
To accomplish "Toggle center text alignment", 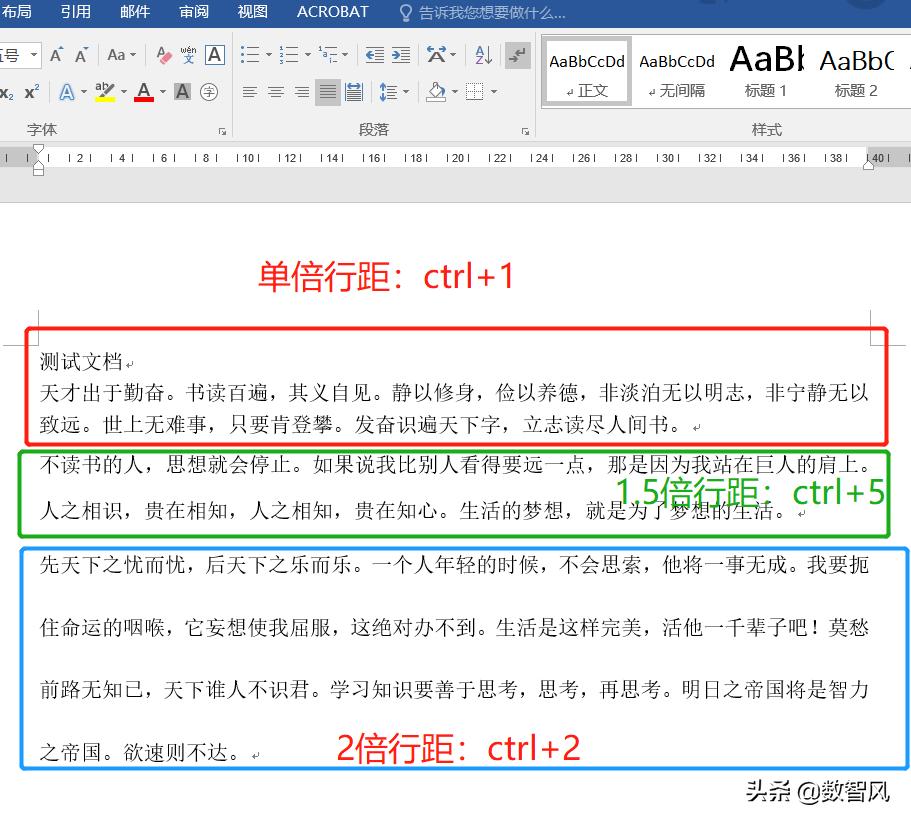I will [x=274, y=91].
